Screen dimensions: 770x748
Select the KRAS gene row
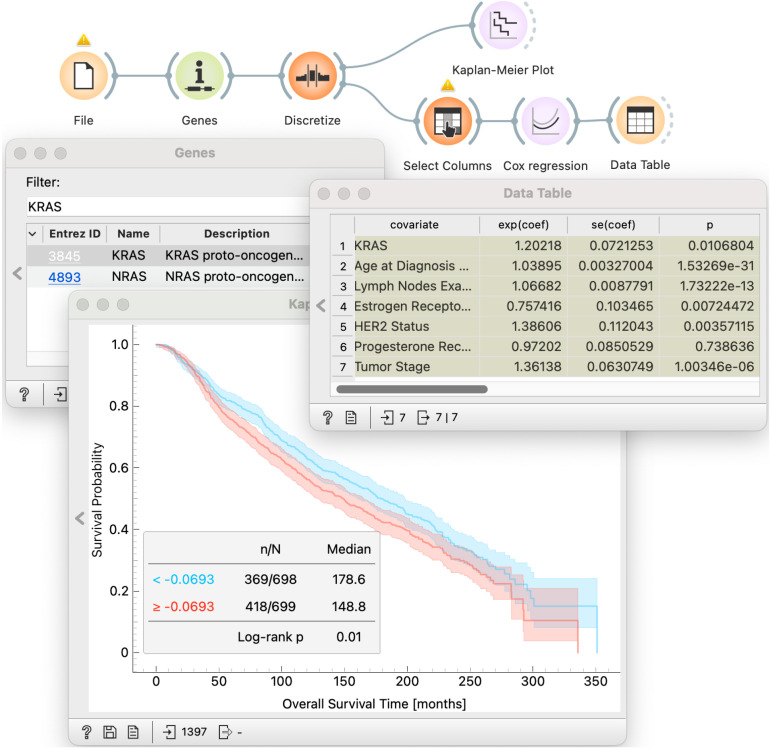point(168,255)
